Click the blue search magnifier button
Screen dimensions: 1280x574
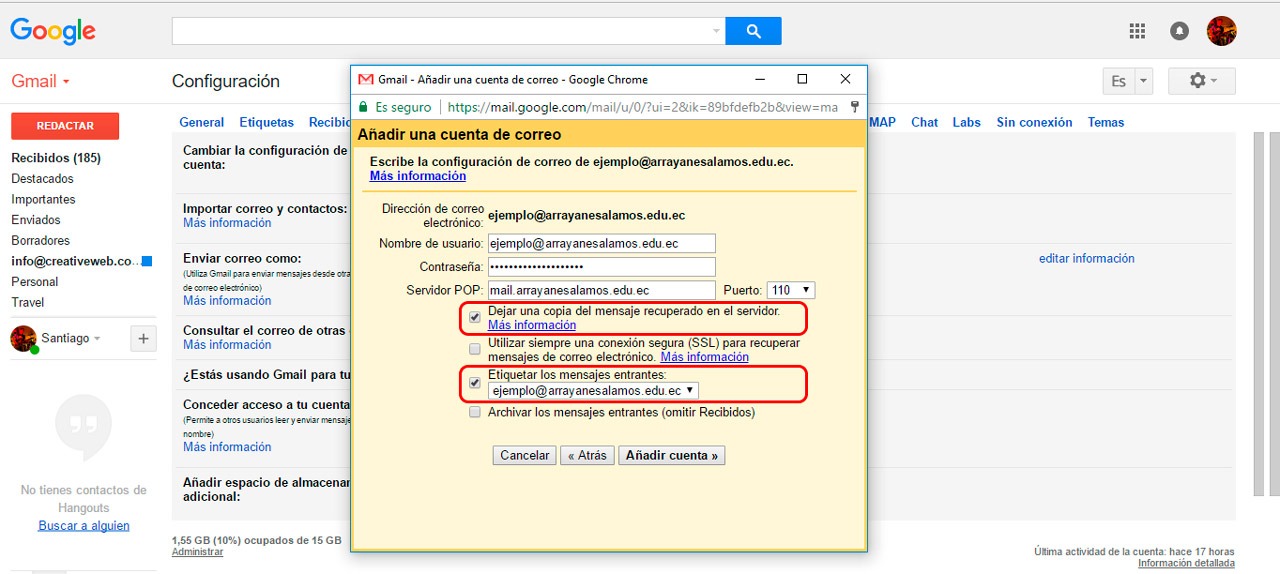(x=753, y=31)
